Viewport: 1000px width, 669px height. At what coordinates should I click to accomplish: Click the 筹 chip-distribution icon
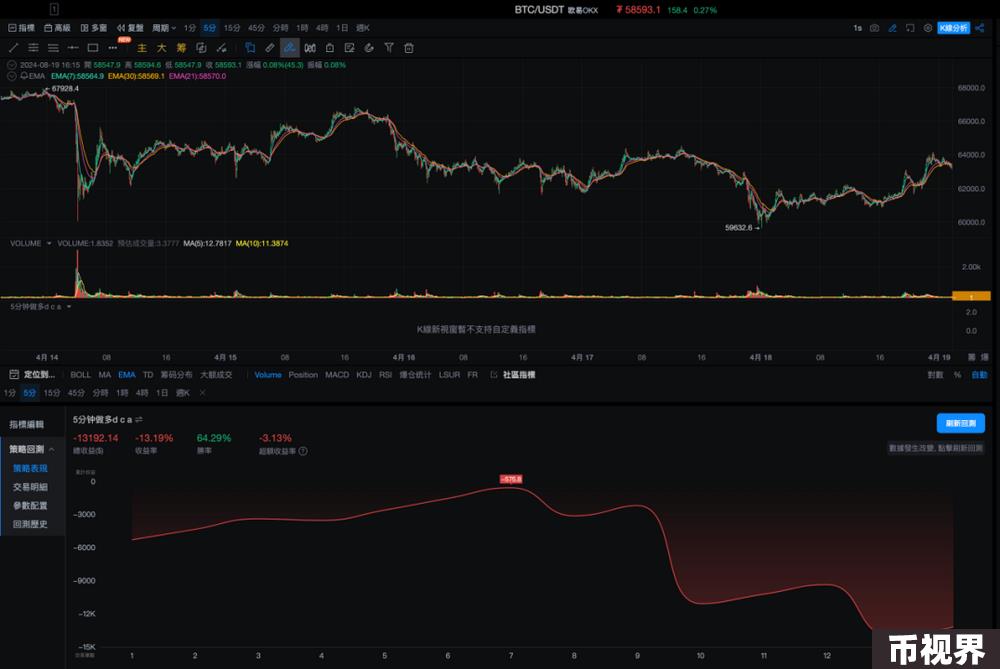(x=181, y=48)
